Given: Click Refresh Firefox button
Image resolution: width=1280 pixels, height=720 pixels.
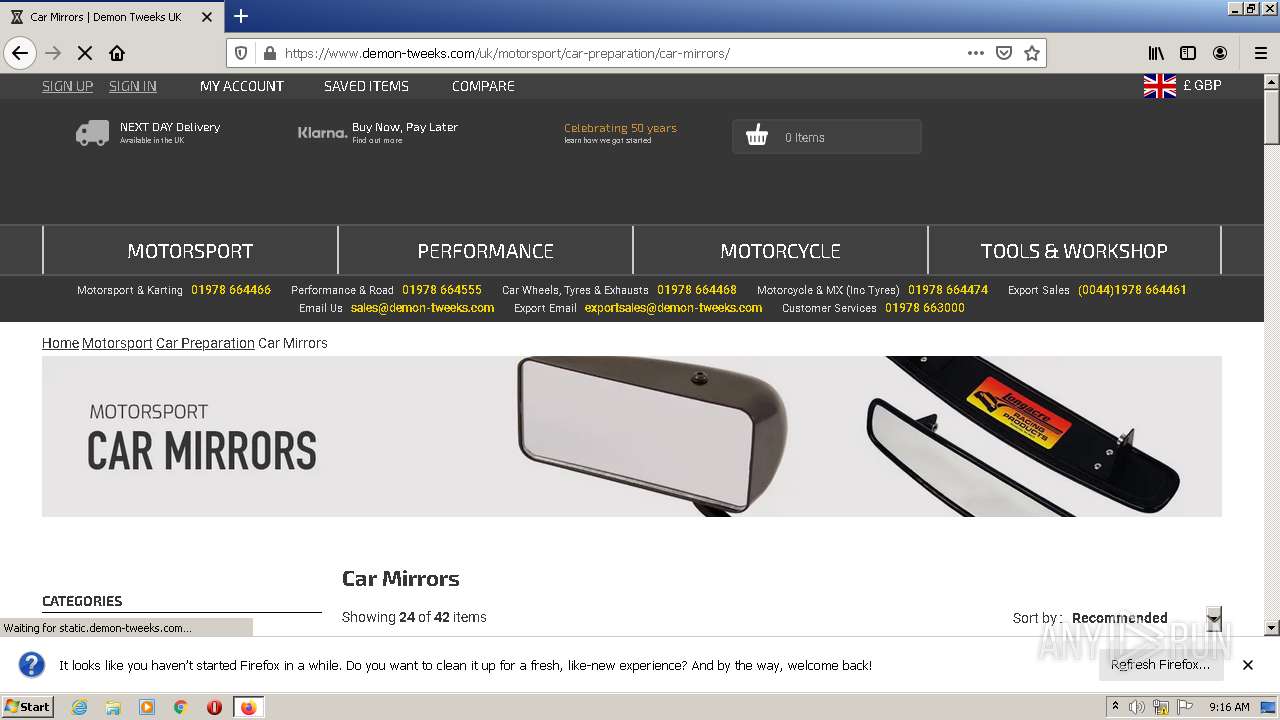Looking at the screenshot, I should [1160, 665].
